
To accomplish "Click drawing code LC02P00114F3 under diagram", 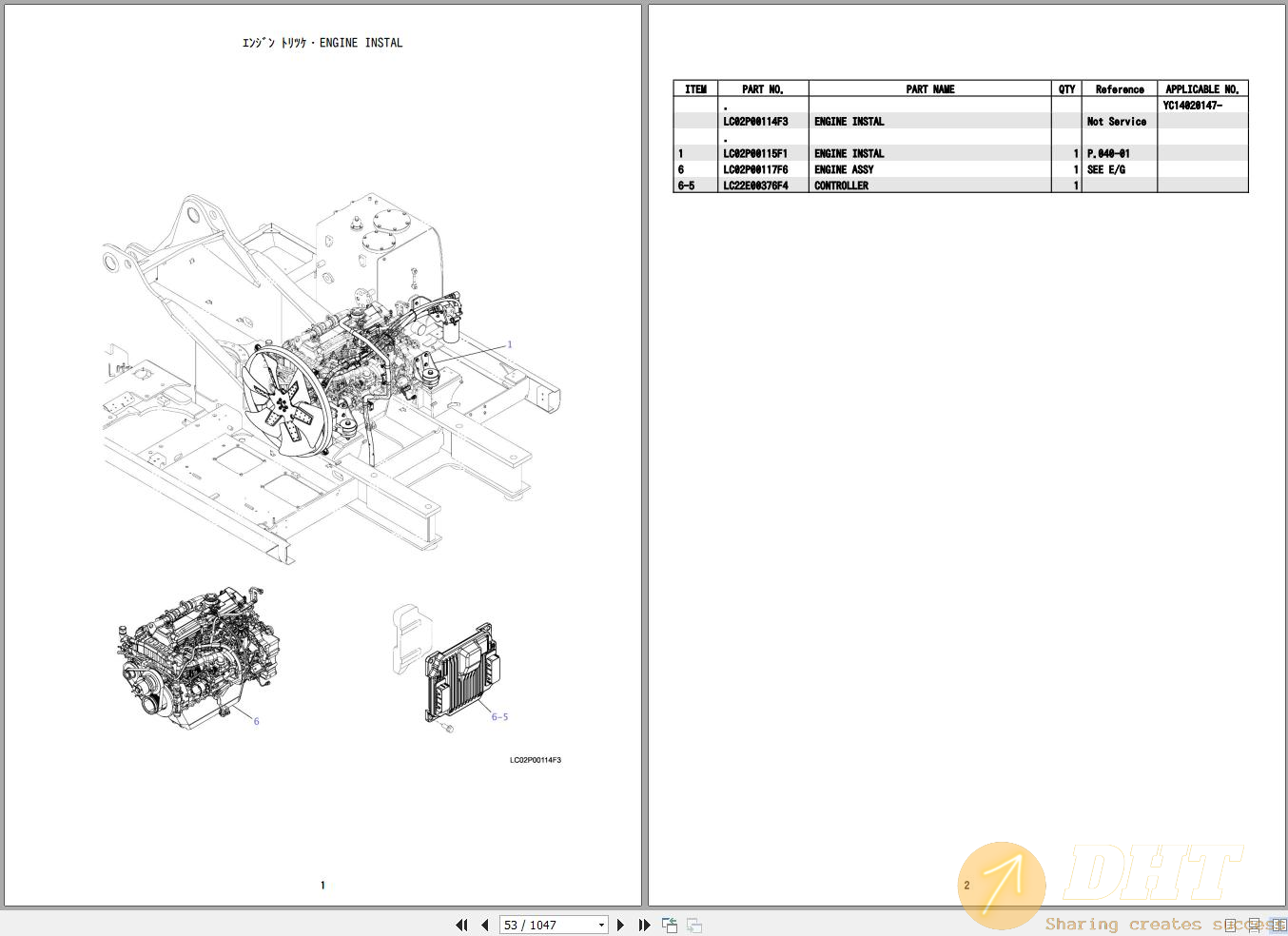I will coord(536,760).
